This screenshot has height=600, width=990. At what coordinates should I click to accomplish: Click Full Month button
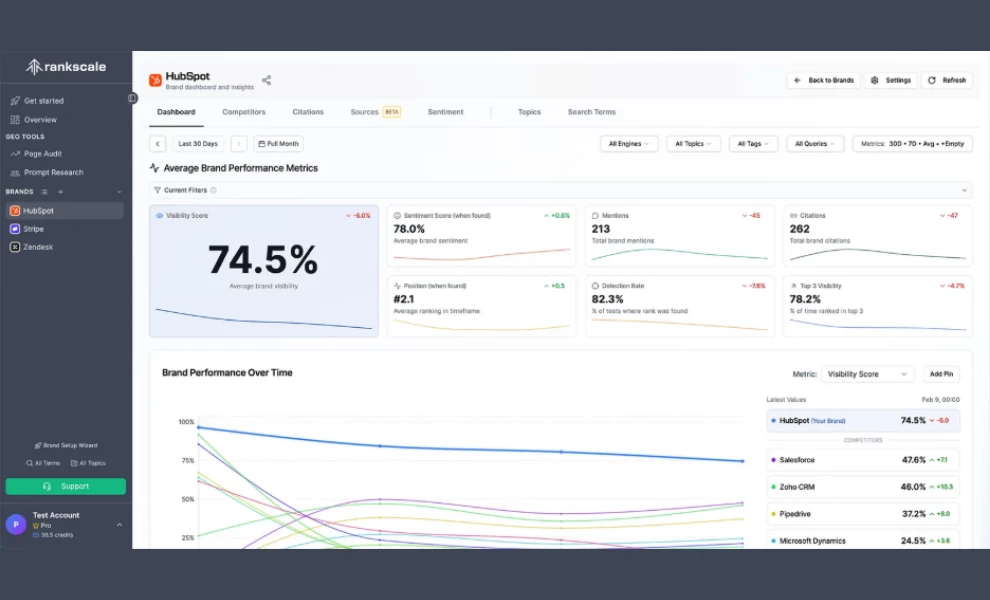[x=278, y=144]
